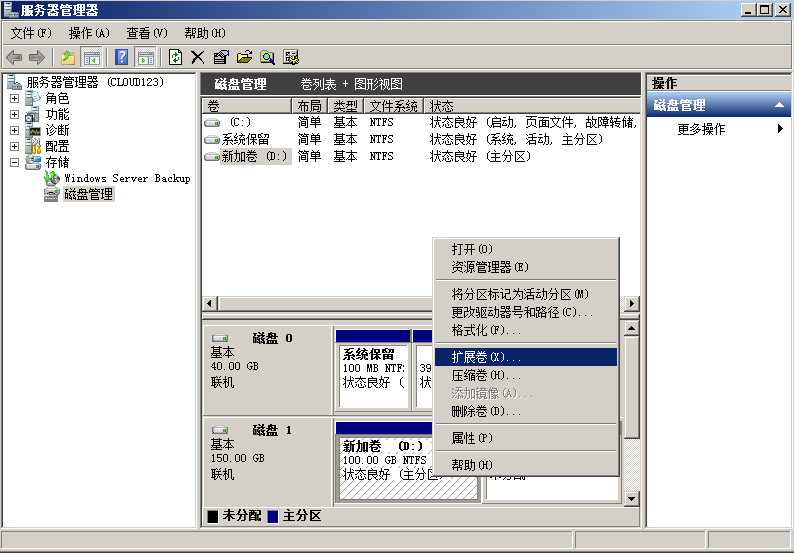The width and height of the screenshot is (794, 553).
Task: Click the Help question mark toolbar icon
Action: tap(122, 58)
